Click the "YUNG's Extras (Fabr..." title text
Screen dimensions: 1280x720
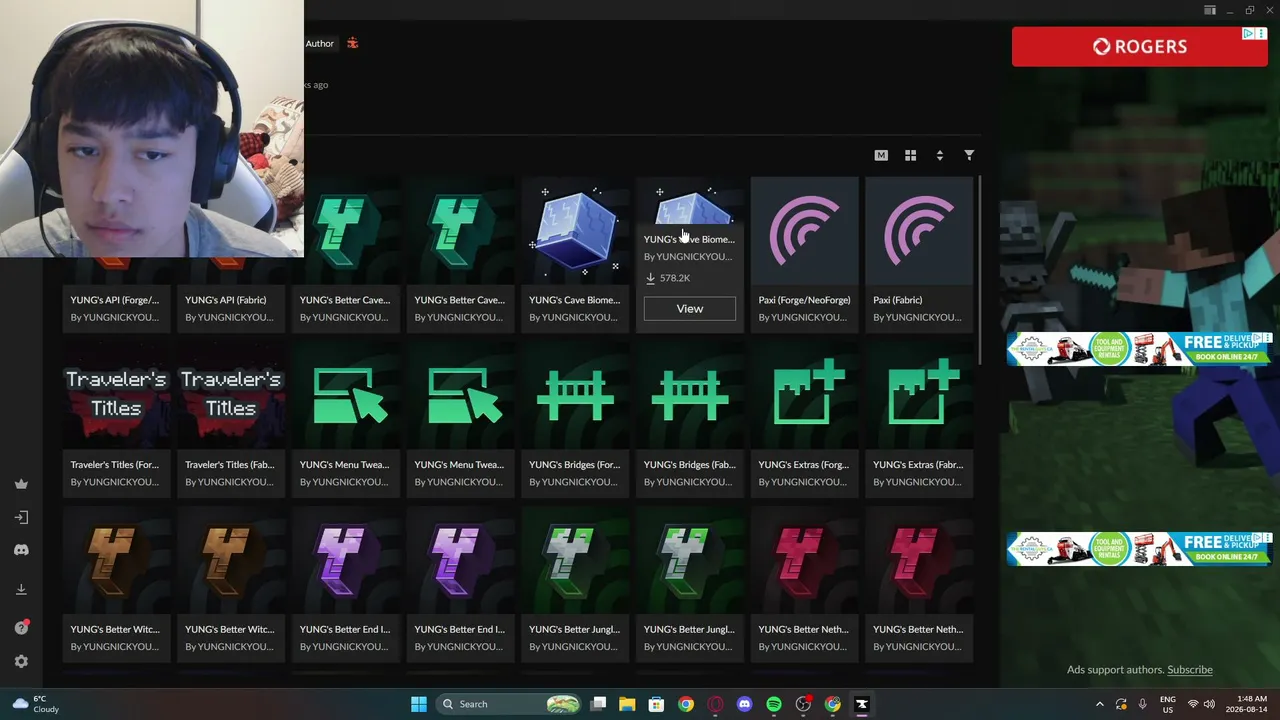tap(918, 465)
